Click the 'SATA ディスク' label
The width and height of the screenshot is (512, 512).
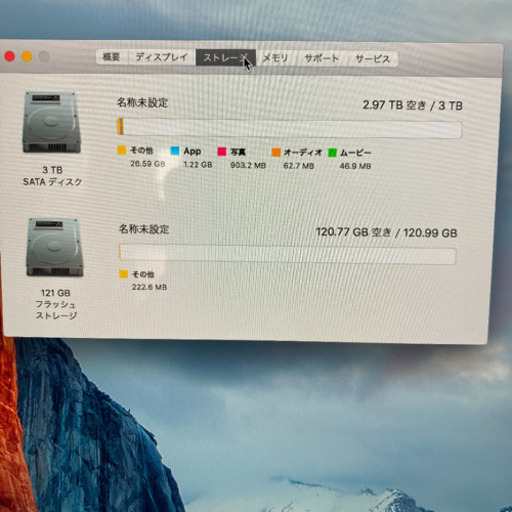[x=52, y=182]
